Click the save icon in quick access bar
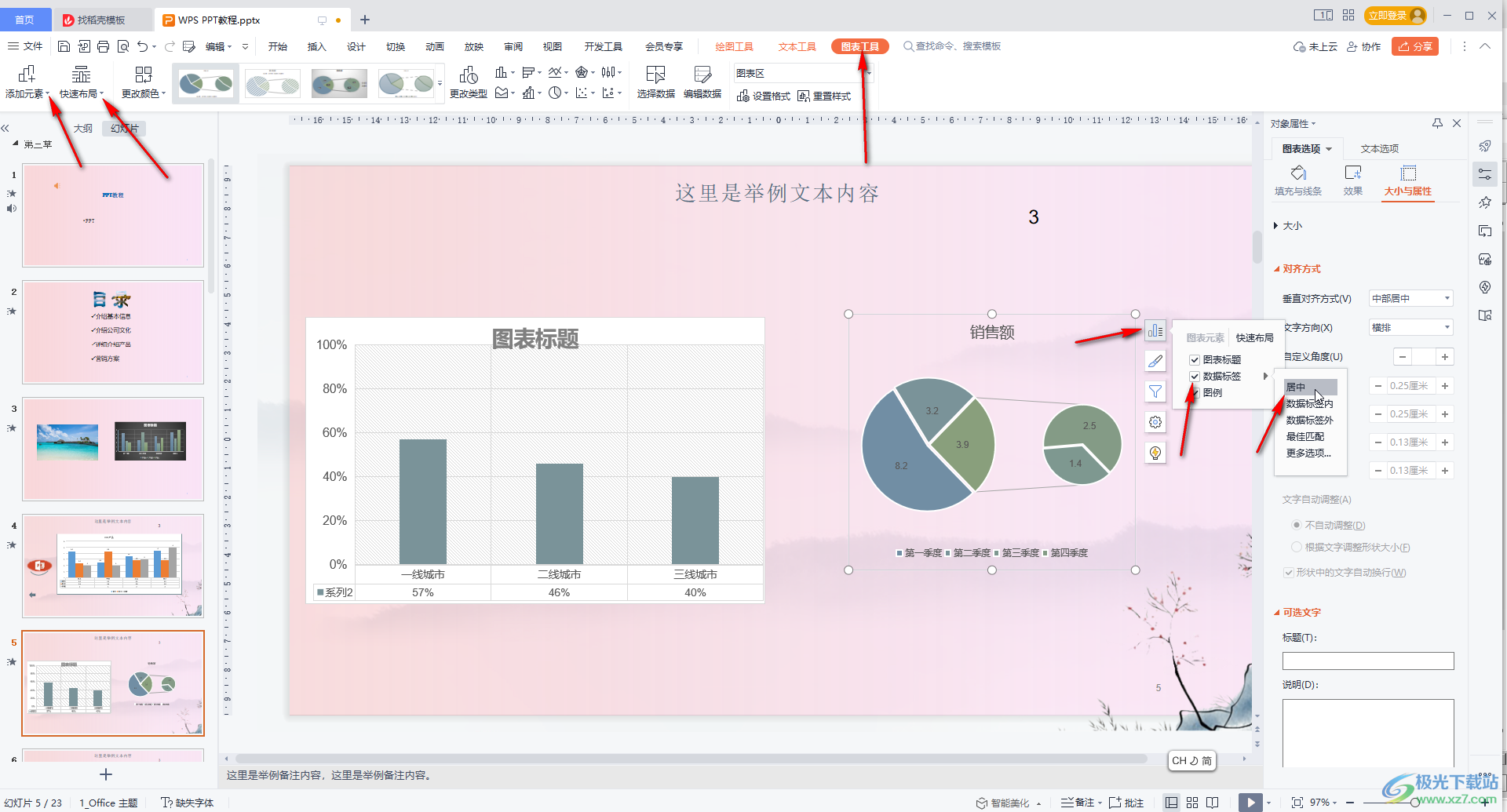This screenshot has width=1507, height=812. pos(64,46)
